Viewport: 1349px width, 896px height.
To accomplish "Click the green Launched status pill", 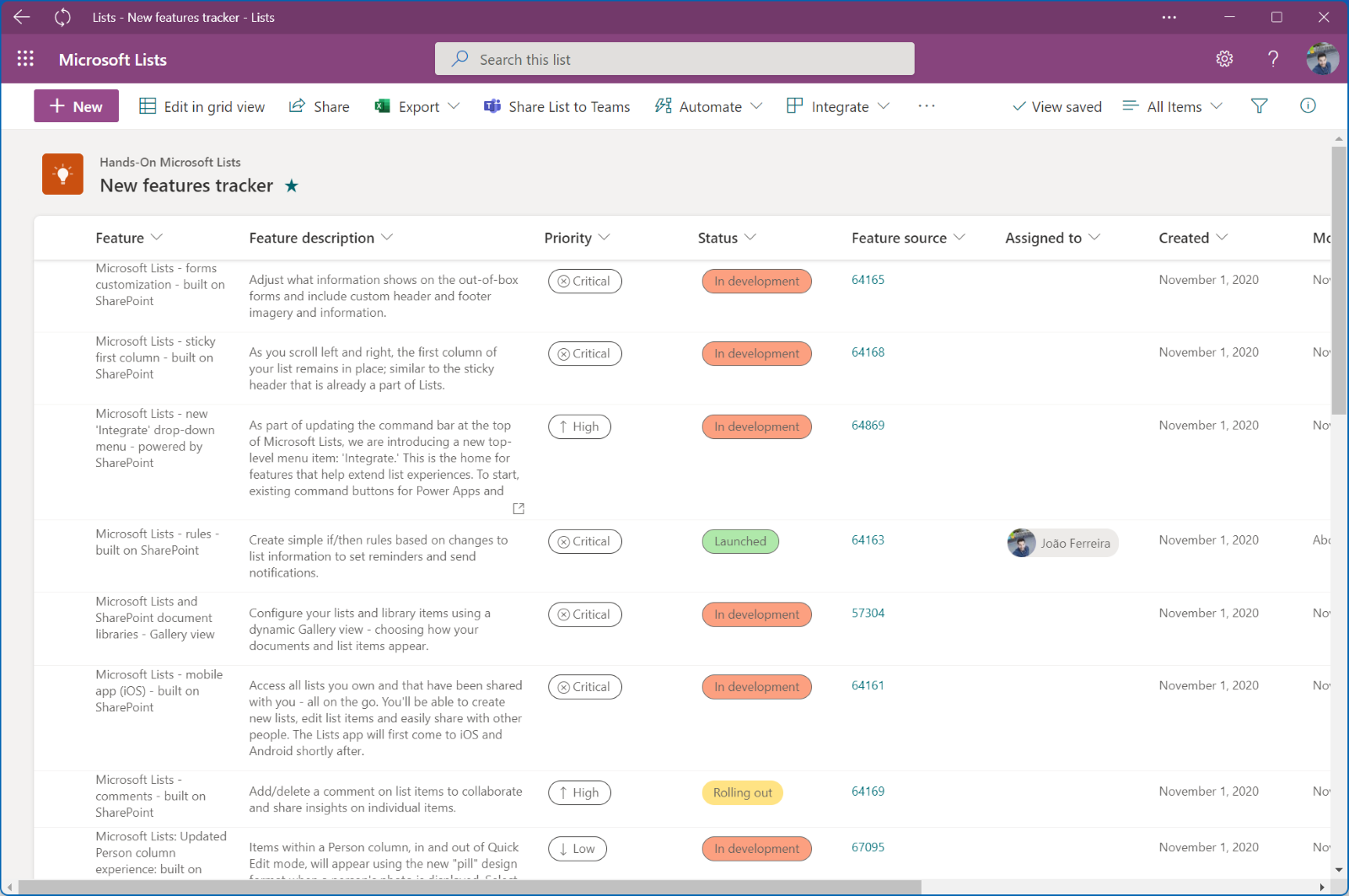I will [740, 541].
